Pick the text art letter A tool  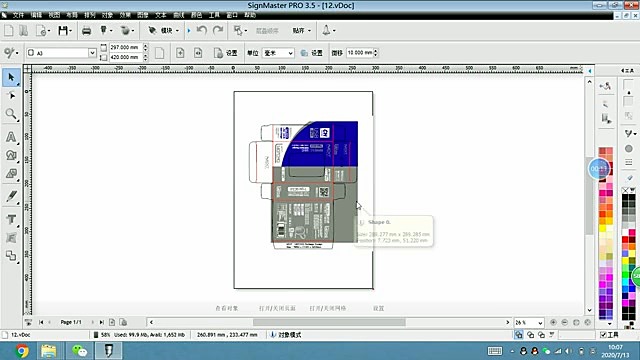tap(11, 137)
